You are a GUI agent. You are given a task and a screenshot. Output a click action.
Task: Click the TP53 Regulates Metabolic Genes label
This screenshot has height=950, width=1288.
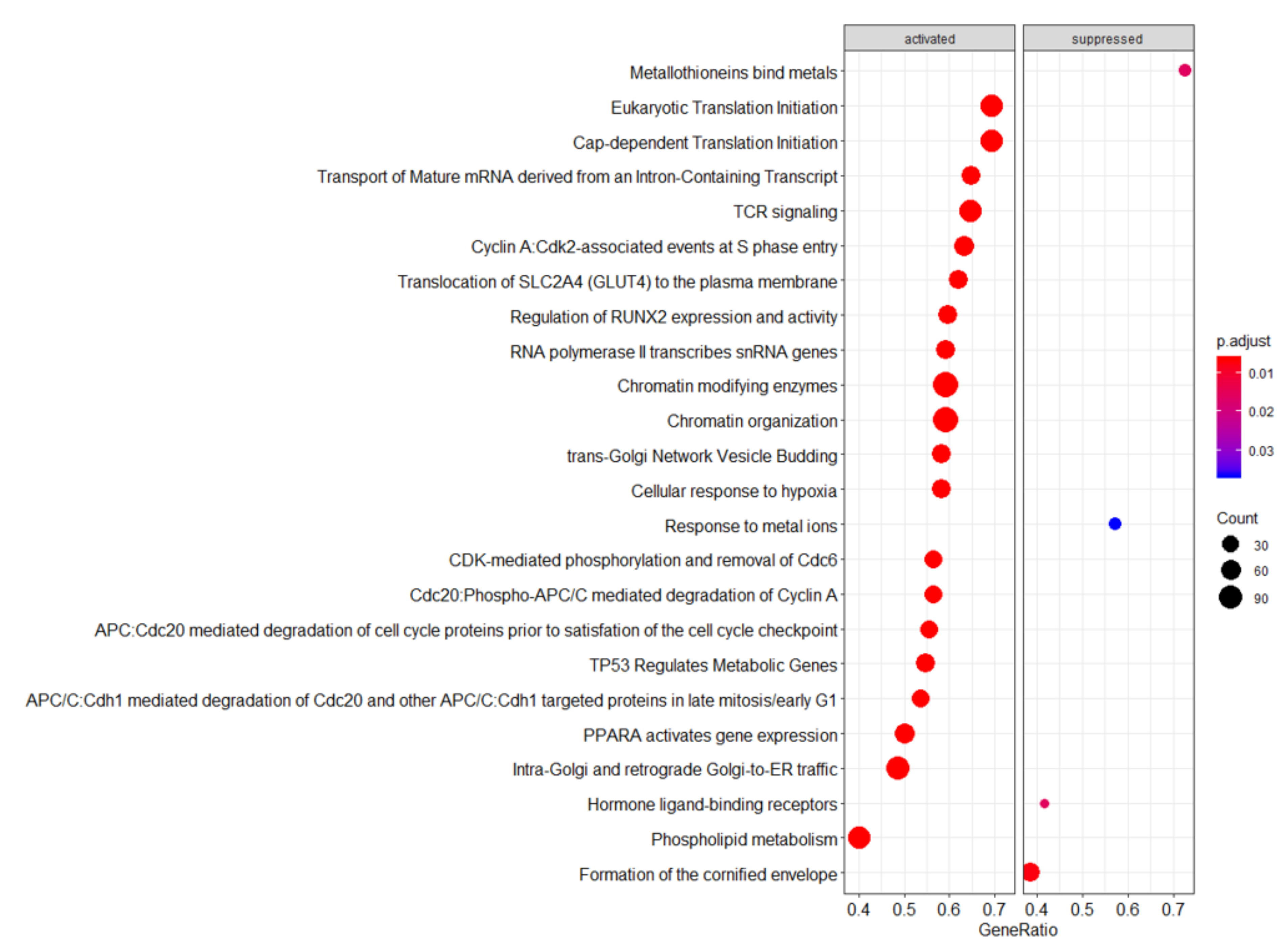click(713, 665)
